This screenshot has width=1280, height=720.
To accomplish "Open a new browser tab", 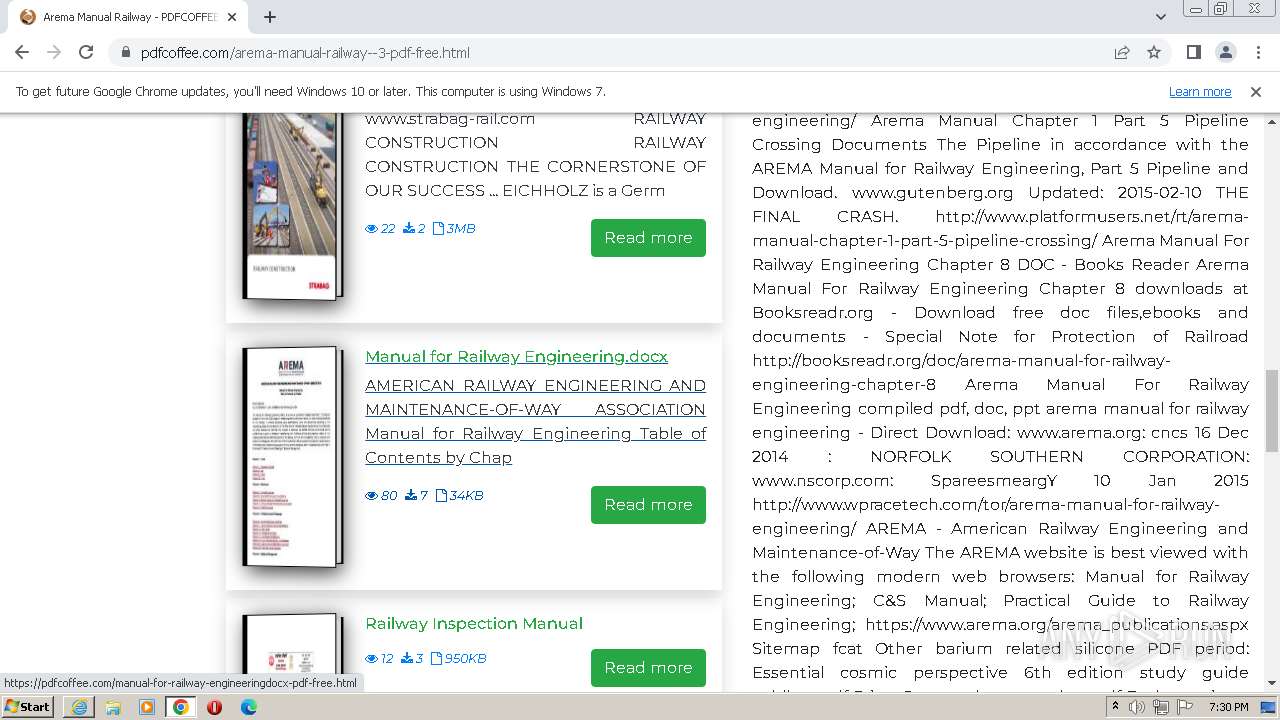I will (270, 17).
